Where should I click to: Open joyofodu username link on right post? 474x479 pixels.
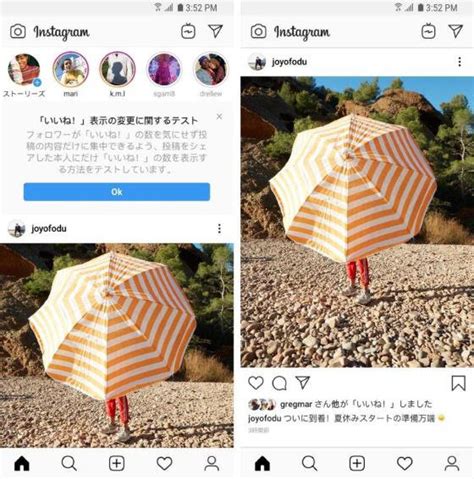coord(289,62)
